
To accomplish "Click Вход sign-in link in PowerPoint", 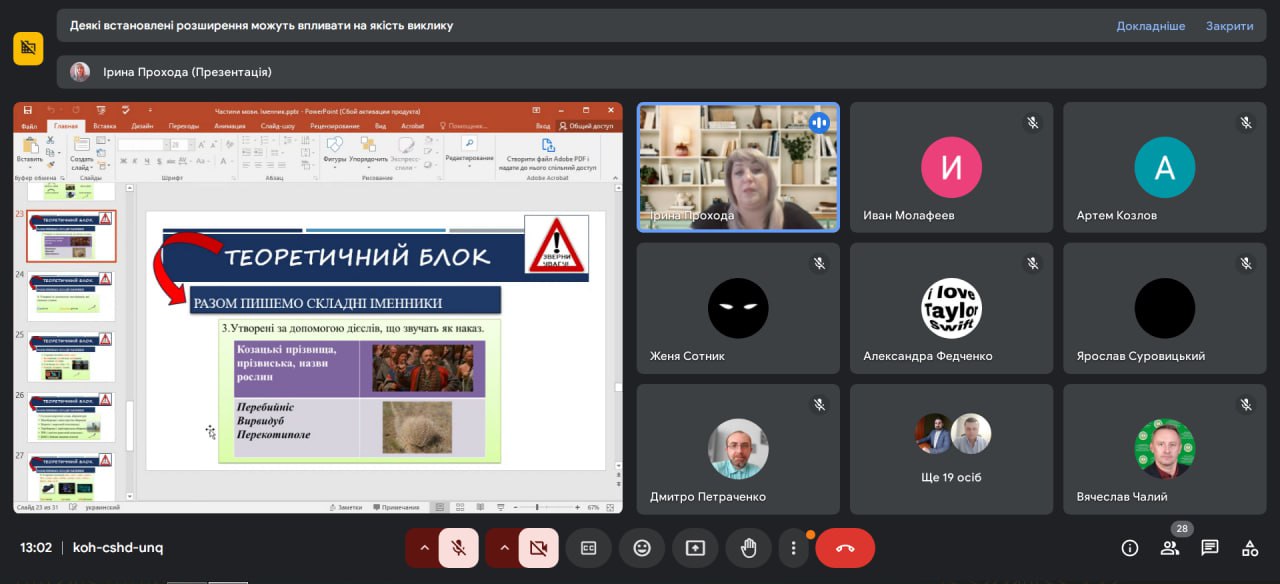I will (x=543, y=127).
